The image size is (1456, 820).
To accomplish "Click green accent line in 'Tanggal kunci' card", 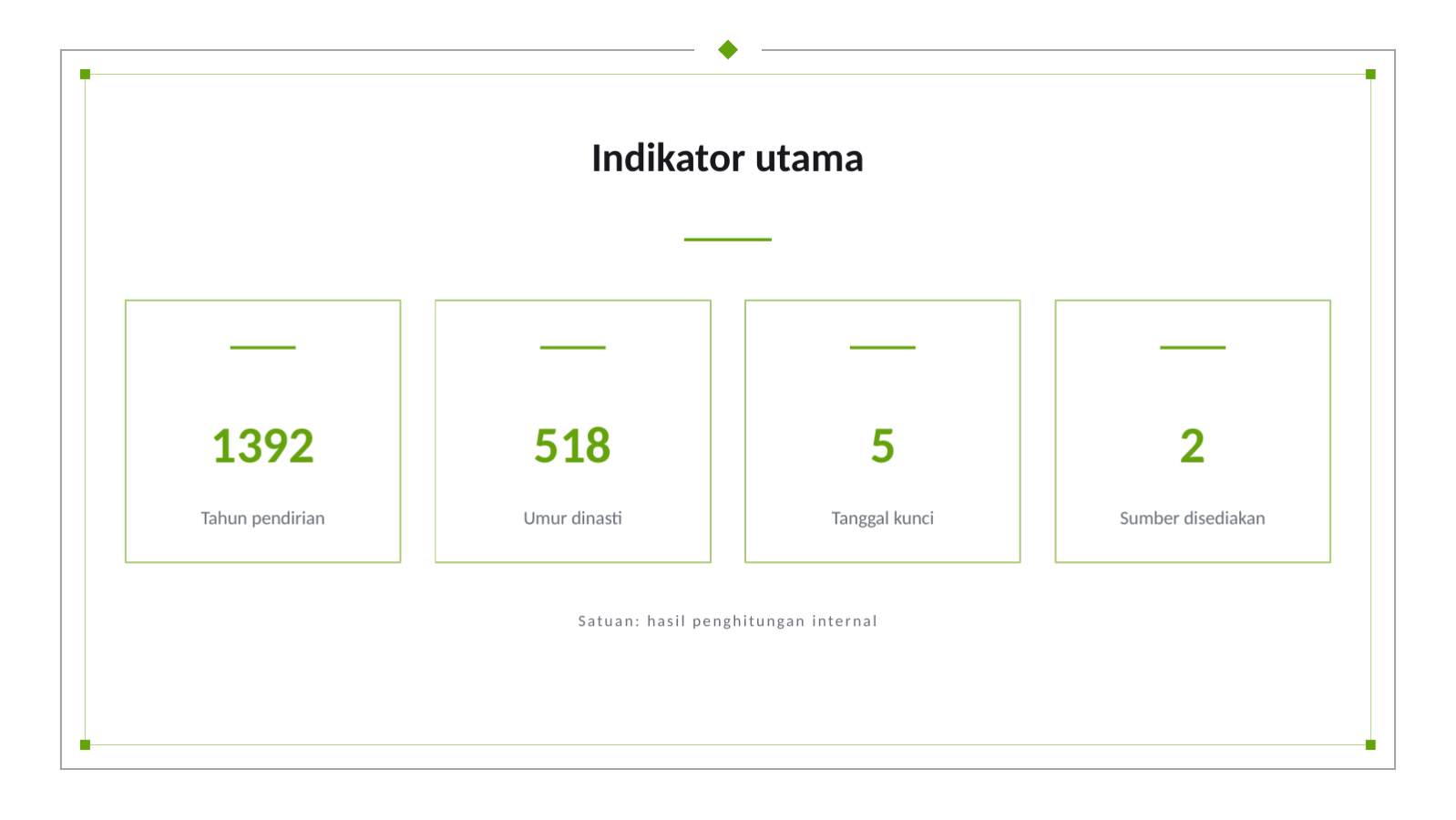I will coord(883,347).
